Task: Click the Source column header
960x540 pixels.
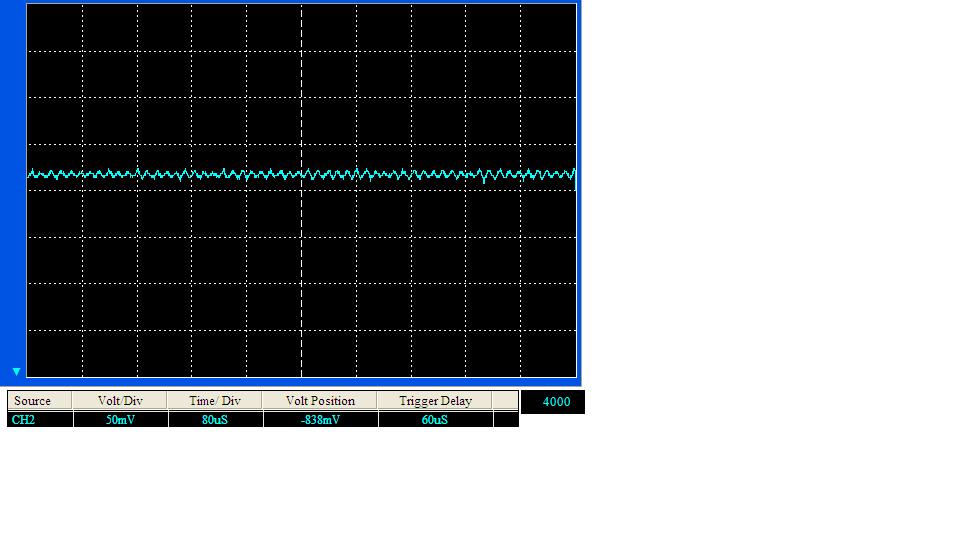Action: coord(40,400)
